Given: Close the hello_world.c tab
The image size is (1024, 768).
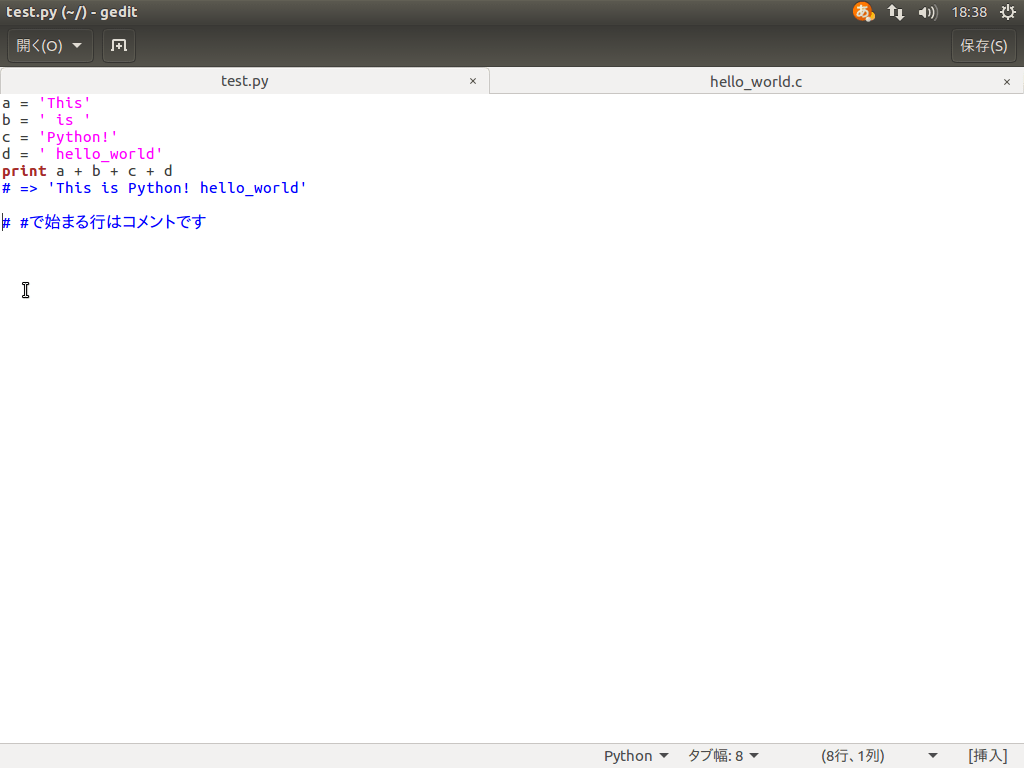Looking at the screenshot, I should (x=1006, y=81).
